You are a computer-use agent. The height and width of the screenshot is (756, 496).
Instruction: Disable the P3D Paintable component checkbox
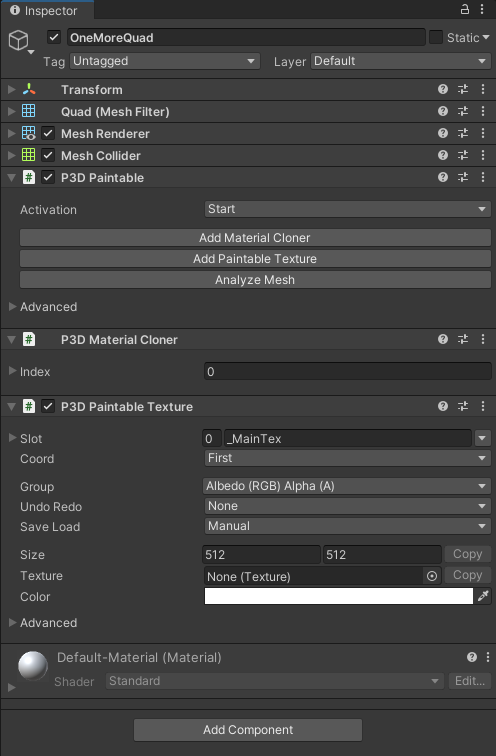(48, 177)
